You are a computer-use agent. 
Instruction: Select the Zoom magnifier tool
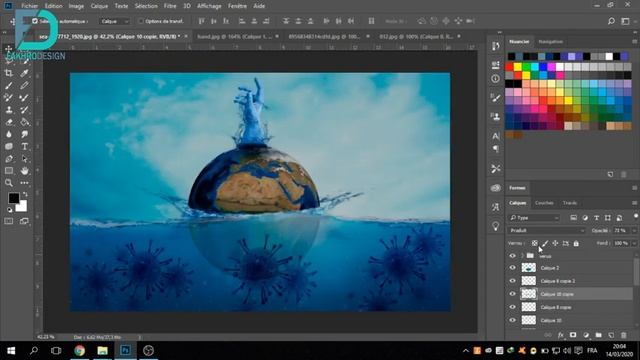click(x=9, y=183)
